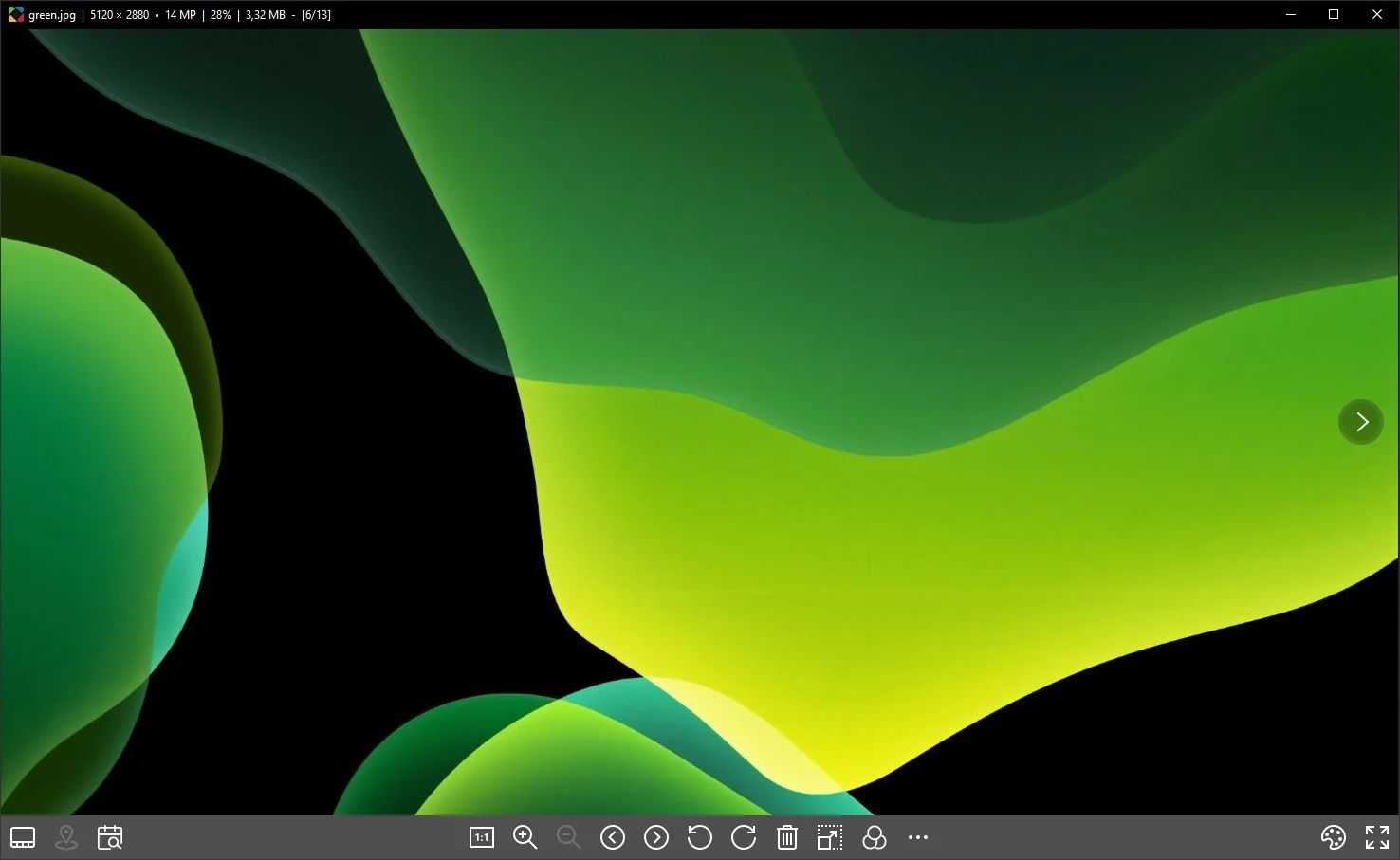This screenshot has width=1400, height=860.
Task: Click the app icon in the title bar
Action: point(15,14)
